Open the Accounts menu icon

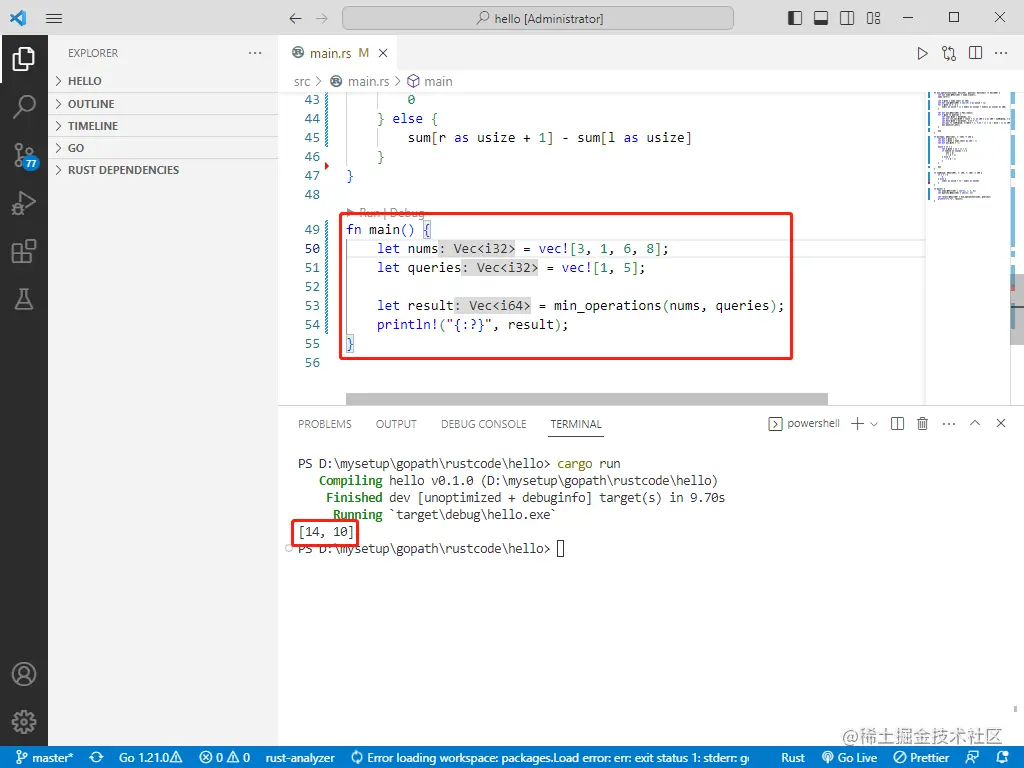(24, 674)
